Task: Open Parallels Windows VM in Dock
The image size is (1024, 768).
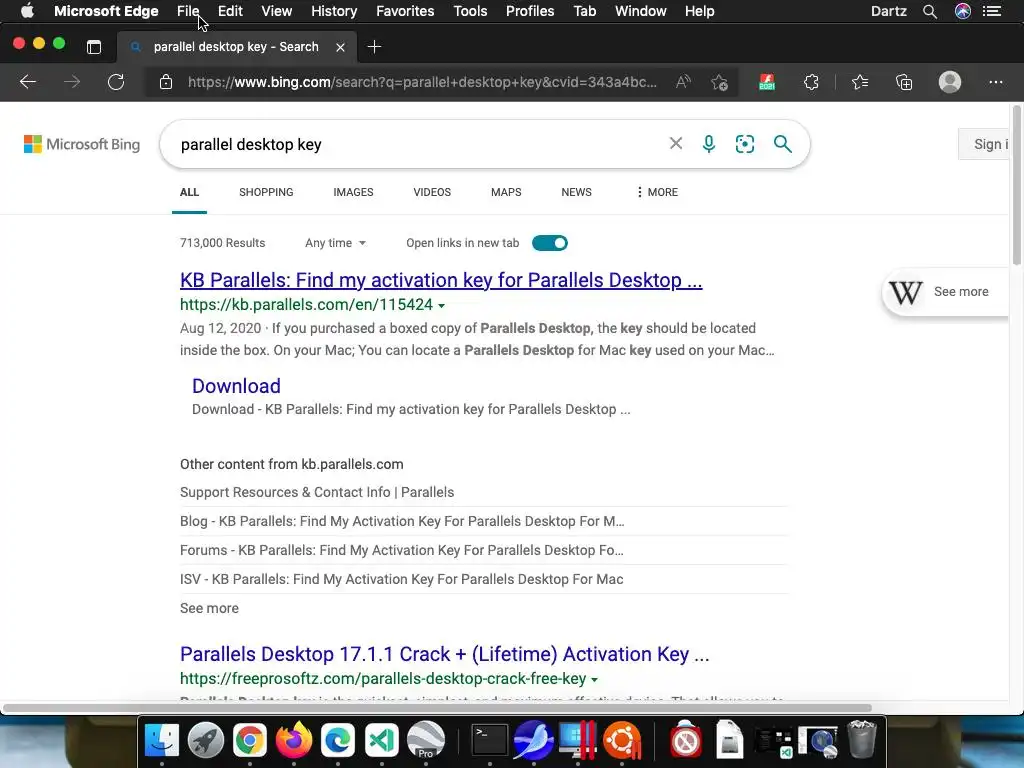Action: point(577,740)
